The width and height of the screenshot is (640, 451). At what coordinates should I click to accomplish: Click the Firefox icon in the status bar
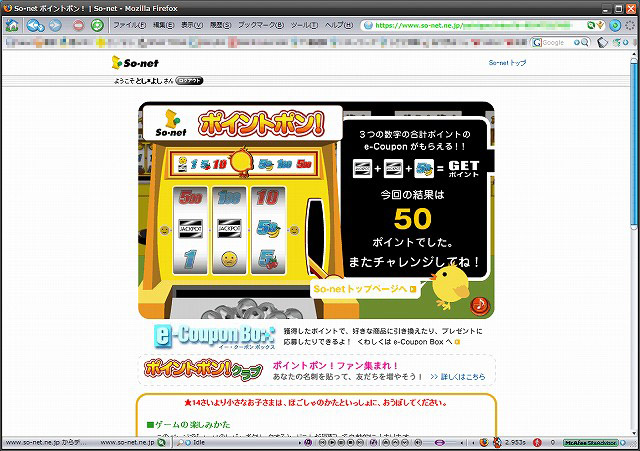(x=484, y=443)
